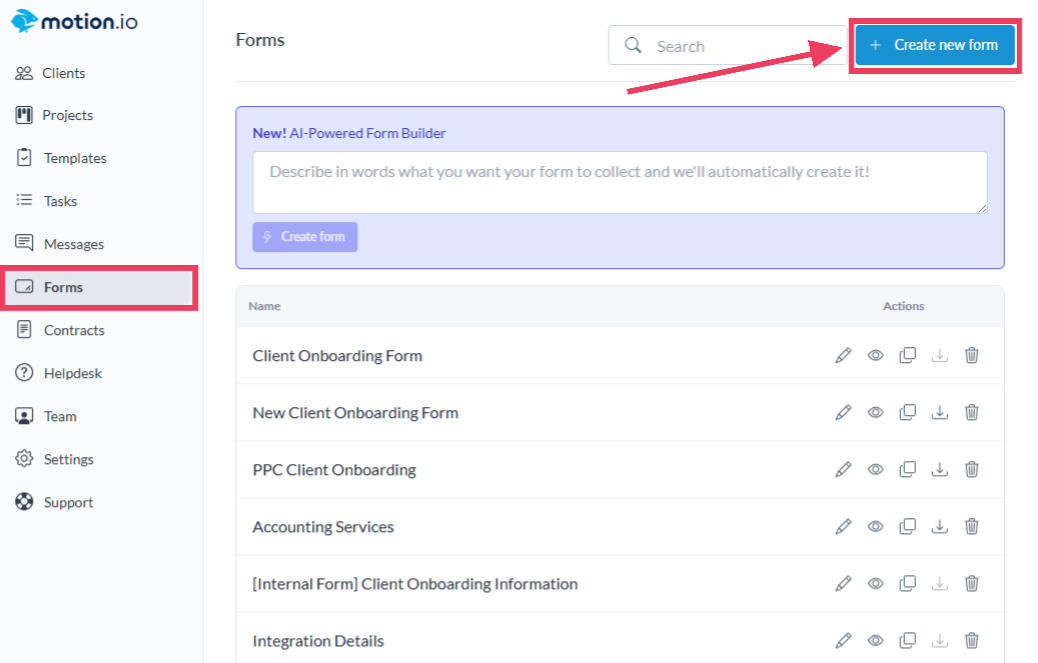
Task: Click the pencil edit icon for Client Onboarding Form
Action: coord(843,355)
